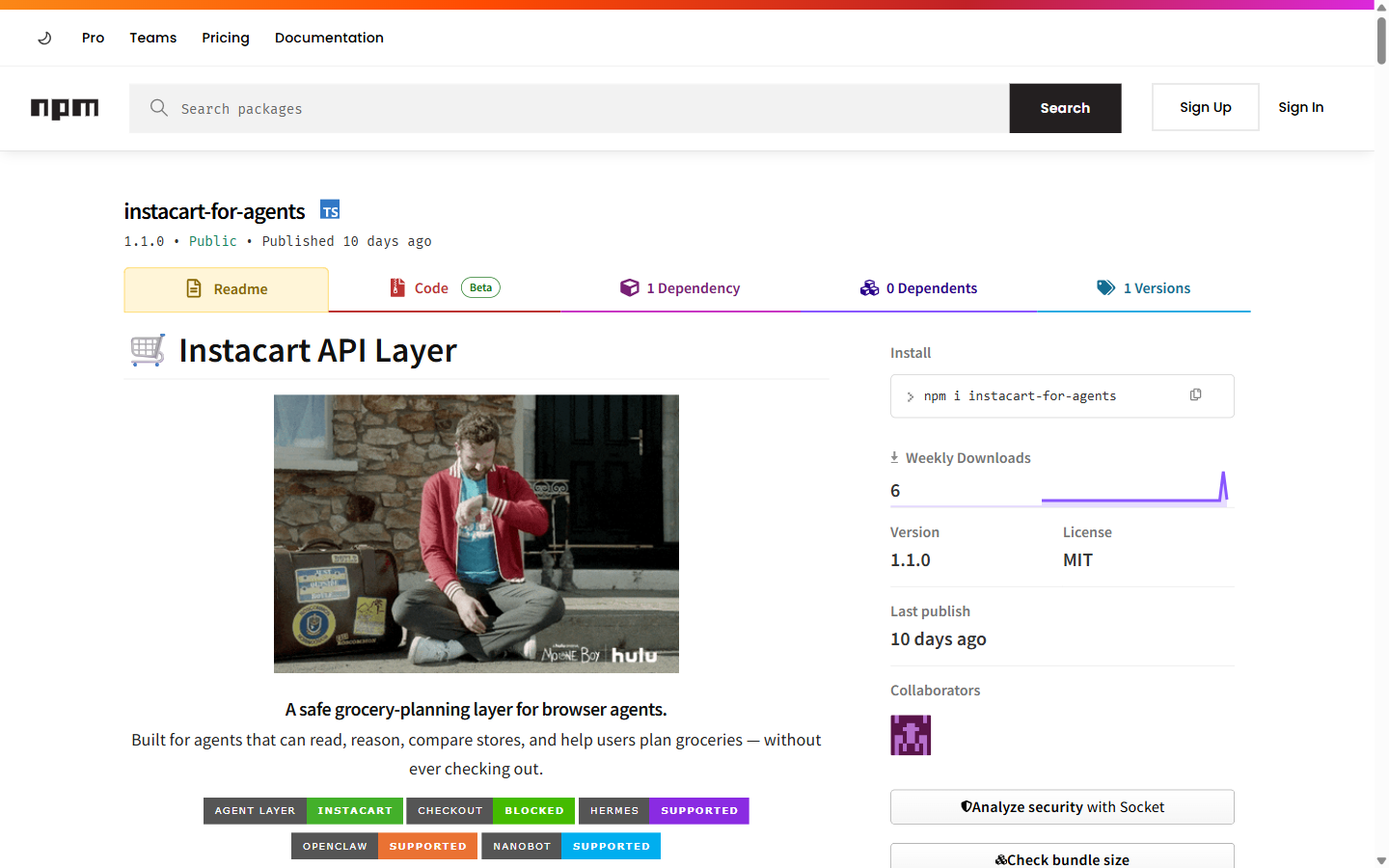Click the black Search button
The width and height of the screenshot is (1389, 868).
(x=1065, y=108)
